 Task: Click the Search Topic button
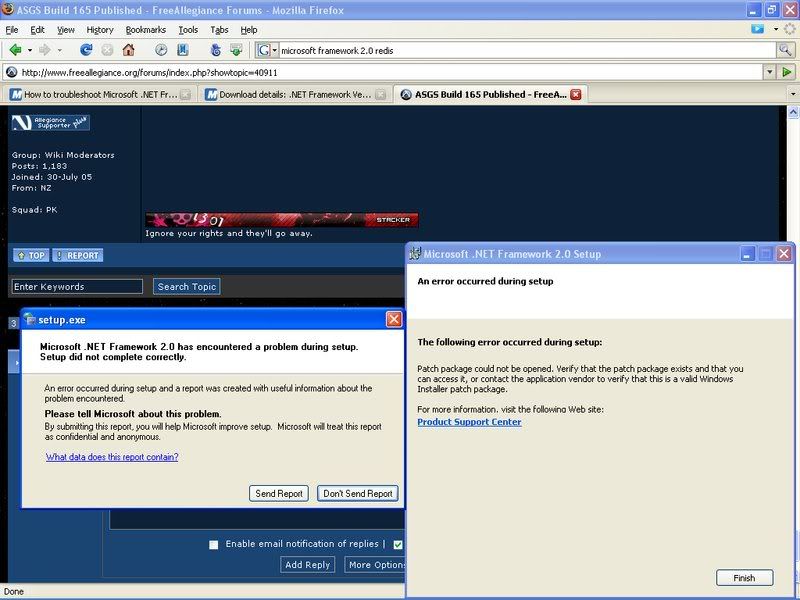(187, 286)
